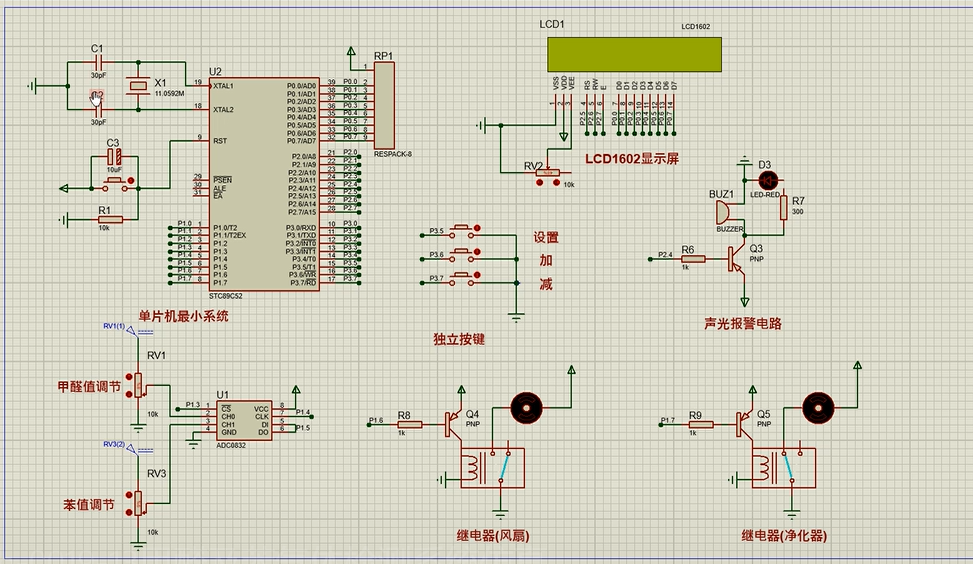Adjust the RV3 benzene potentiometer

point(140,502)
